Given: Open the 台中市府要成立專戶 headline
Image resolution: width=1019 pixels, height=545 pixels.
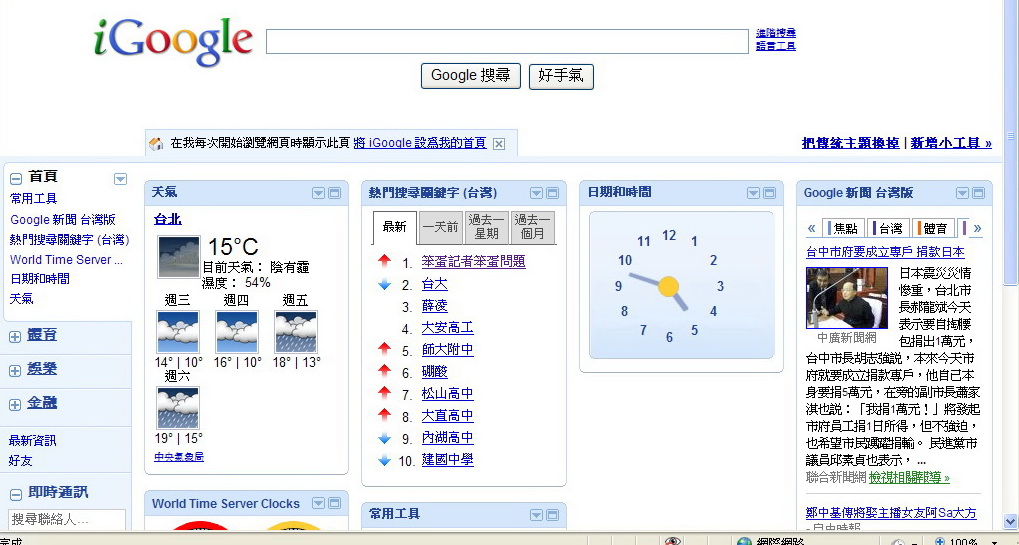Looking at the screenshot, I should click(885, 251).
